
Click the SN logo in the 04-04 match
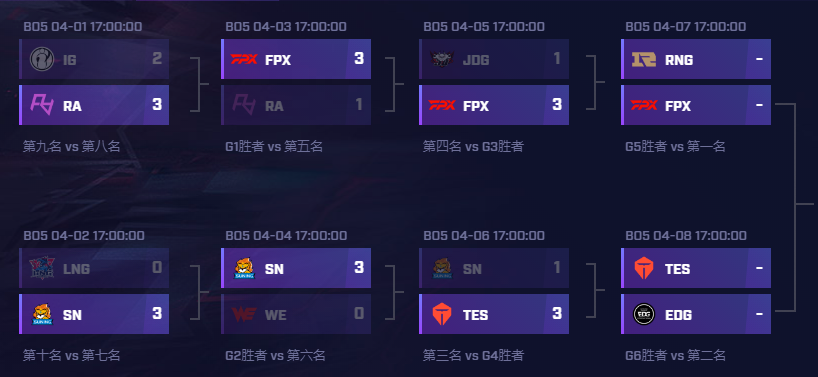pyautogui.click(x=244, y=268)
